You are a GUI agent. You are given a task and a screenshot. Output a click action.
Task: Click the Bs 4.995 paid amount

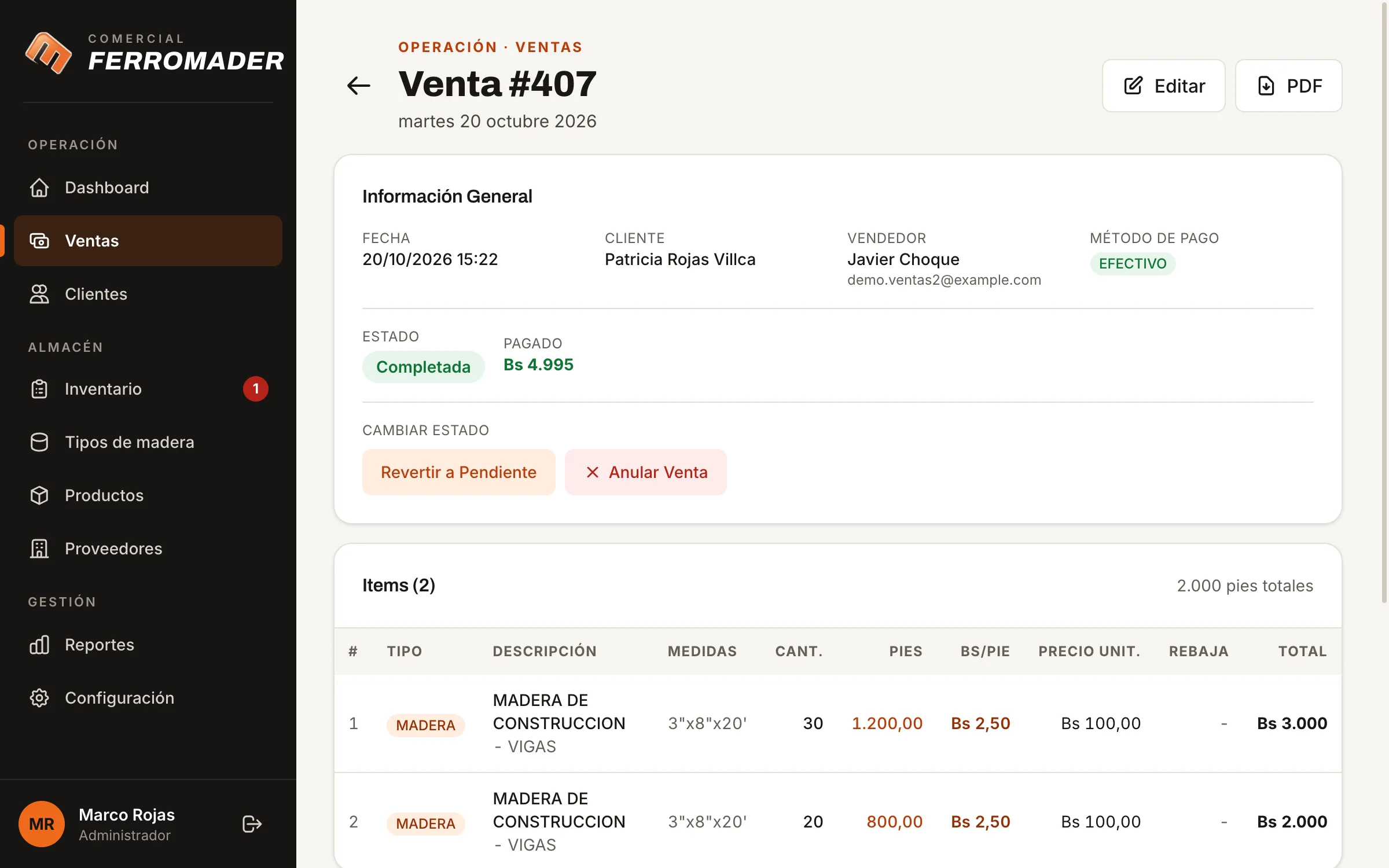[538, 365]
